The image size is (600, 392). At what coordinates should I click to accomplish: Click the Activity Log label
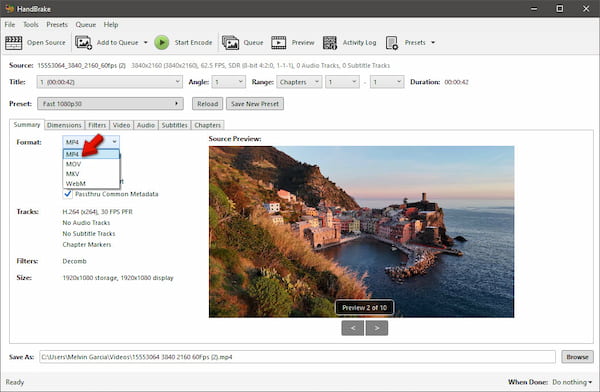[x=359, y=42]
